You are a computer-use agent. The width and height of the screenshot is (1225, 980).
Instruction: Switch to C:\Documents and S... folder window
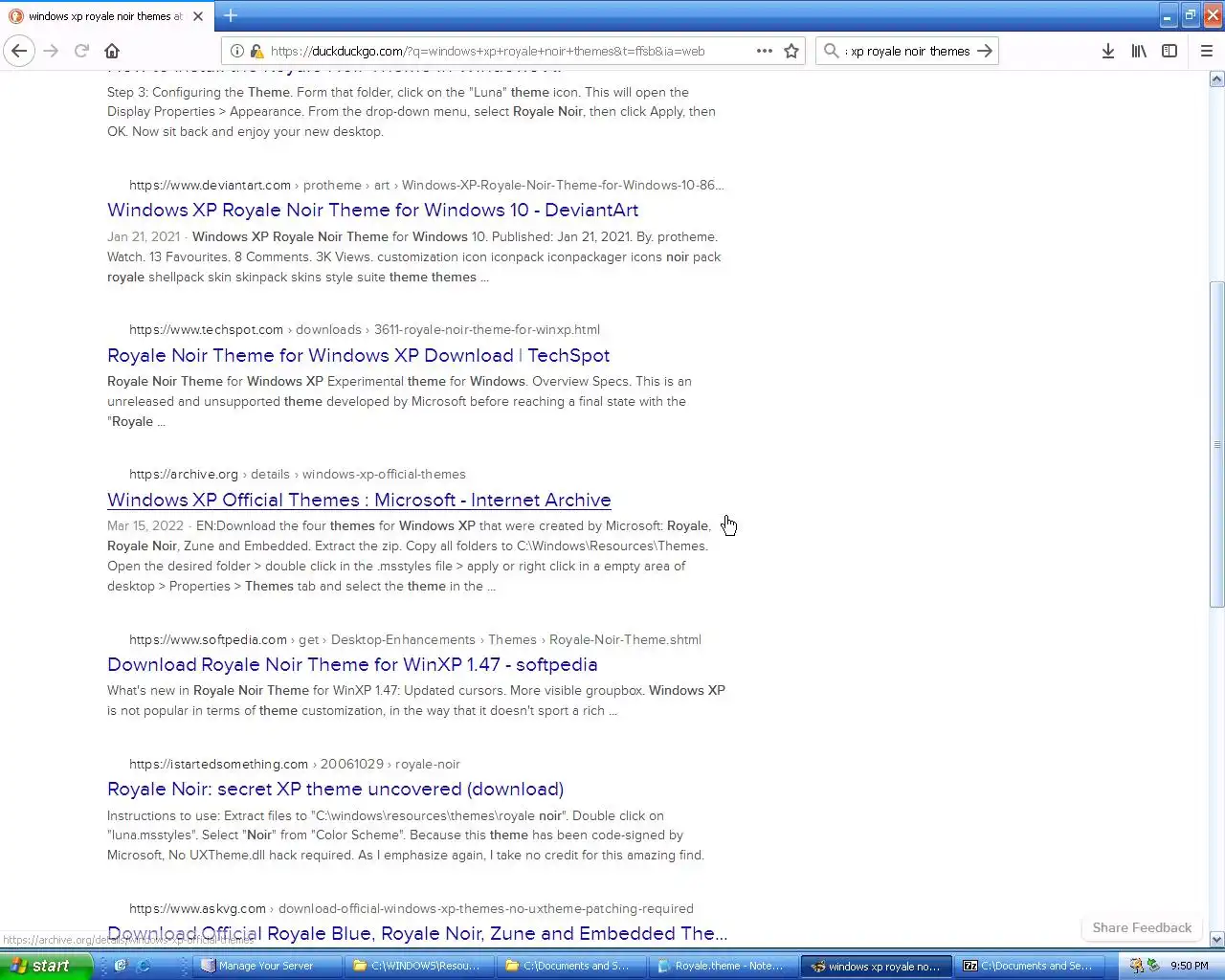pyautogui.click(x=570, y=966)
